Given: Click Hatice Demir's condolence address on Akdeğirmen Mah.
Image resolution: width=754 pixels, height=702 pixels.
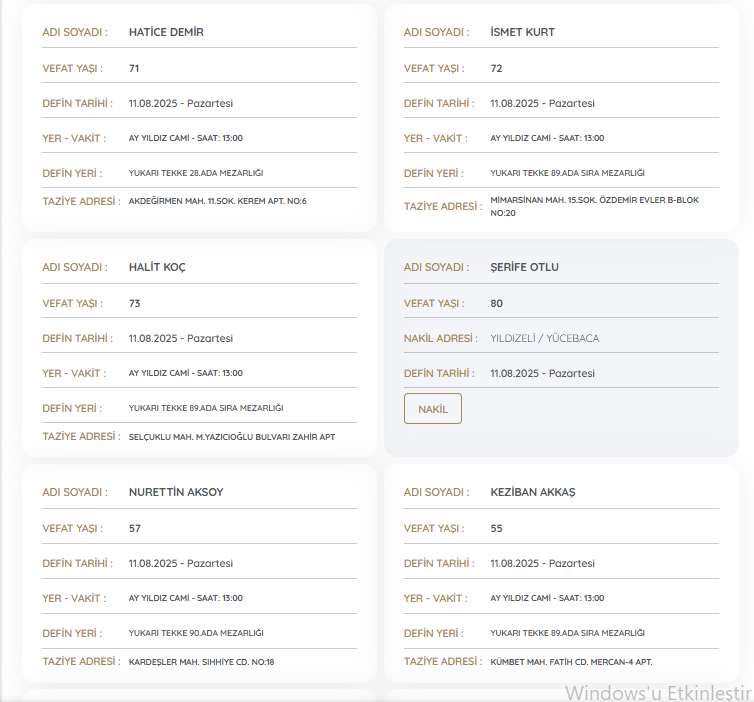Looking at the screenshot, I should (217, 201).
